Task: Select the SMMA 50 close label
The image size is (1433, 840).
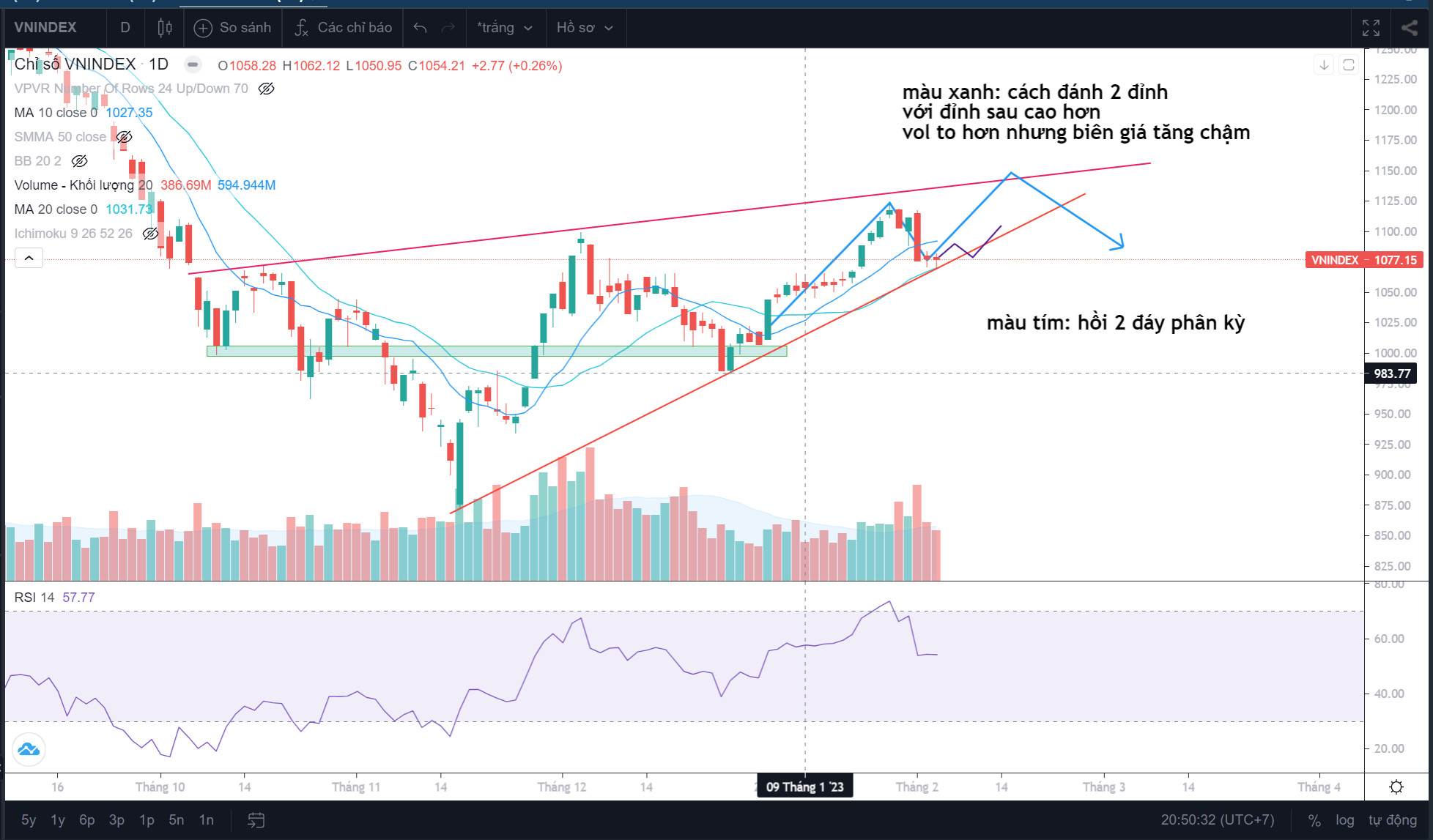Action: (60, 137)
